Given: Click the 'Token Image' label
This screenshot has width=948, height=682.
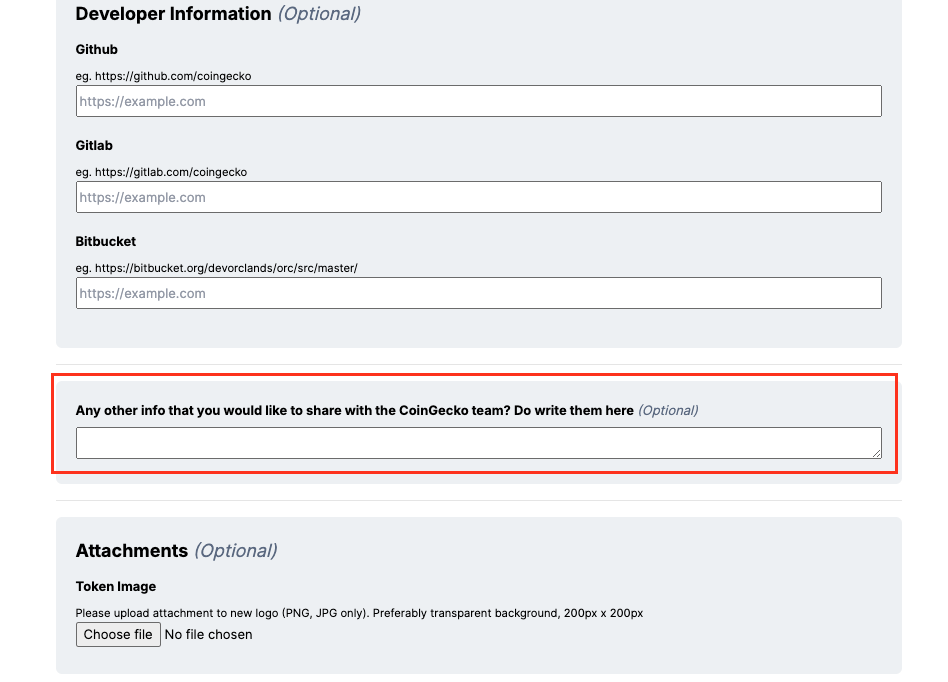Looking at the screenshot, I should 116,586.
